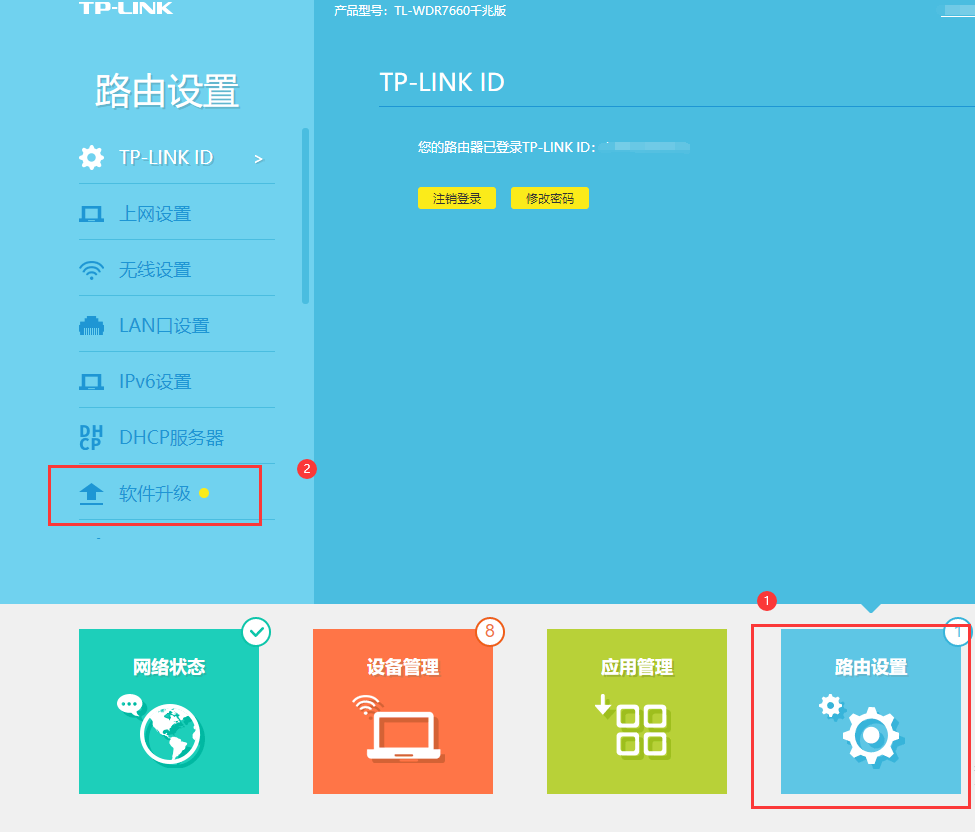Click the TP-LINK ID page heading
The height and width of the screenshot is (832, 975).
(x=442, y=83)
